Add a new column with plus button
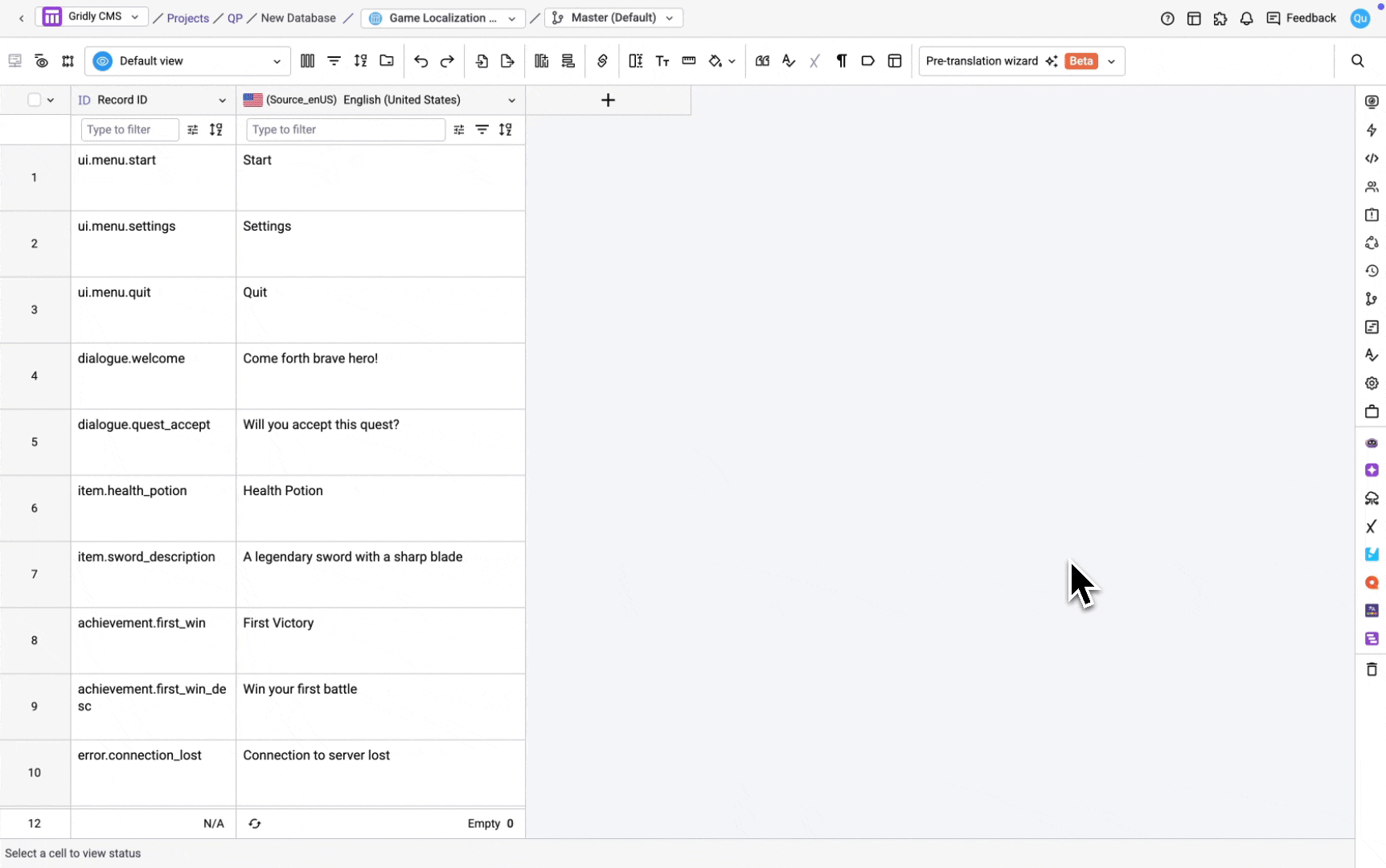The image size is (1386, 868). (608, 100)
